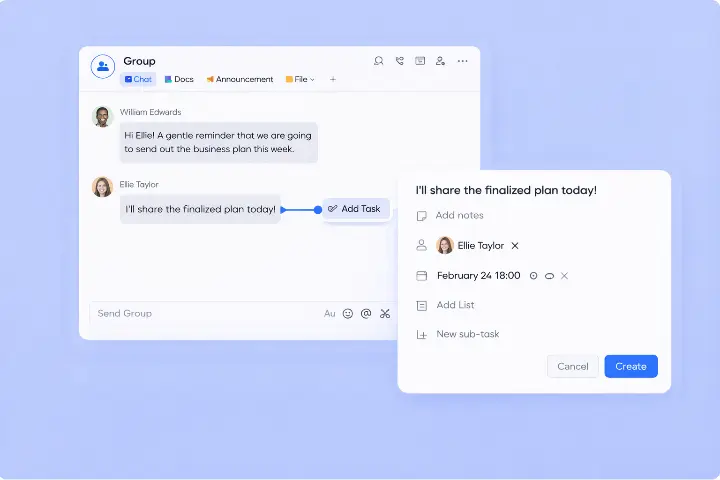Open the emoji picker in message box
720x480 pixels.
[x=348, y=314]
